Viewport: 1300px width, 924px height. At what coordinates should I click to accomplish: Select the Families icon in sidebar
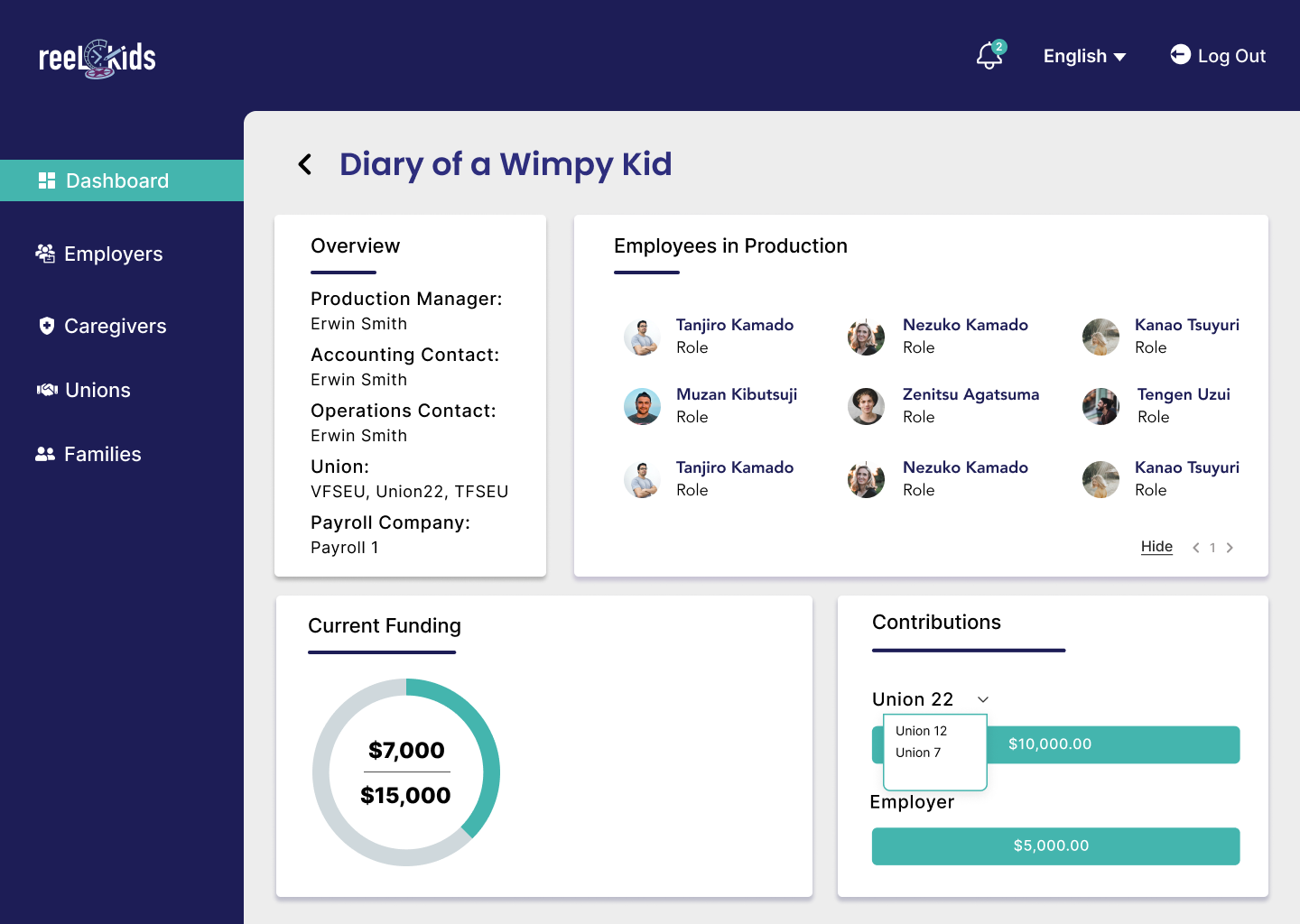(46, 454)
